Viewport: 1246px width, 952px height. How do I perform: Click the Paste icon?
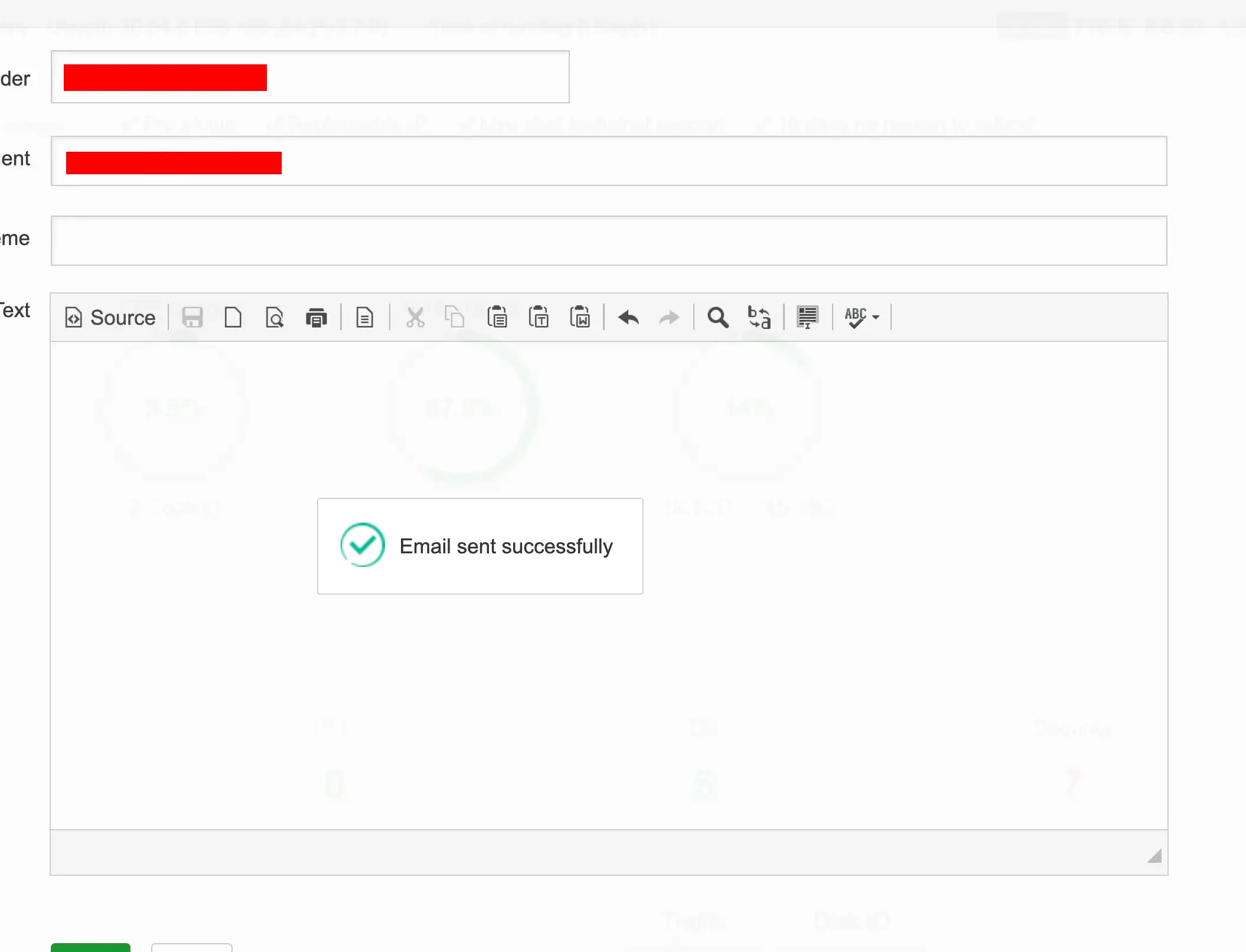(497, 318)
